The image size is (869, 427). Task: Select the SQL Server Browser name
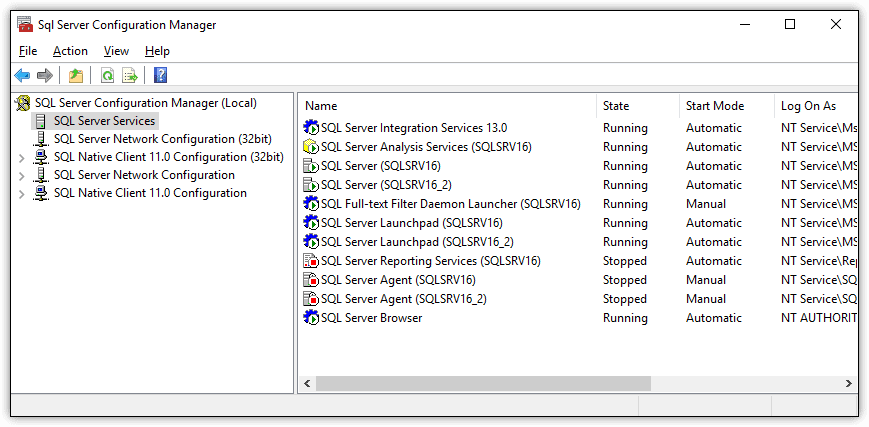371,318
